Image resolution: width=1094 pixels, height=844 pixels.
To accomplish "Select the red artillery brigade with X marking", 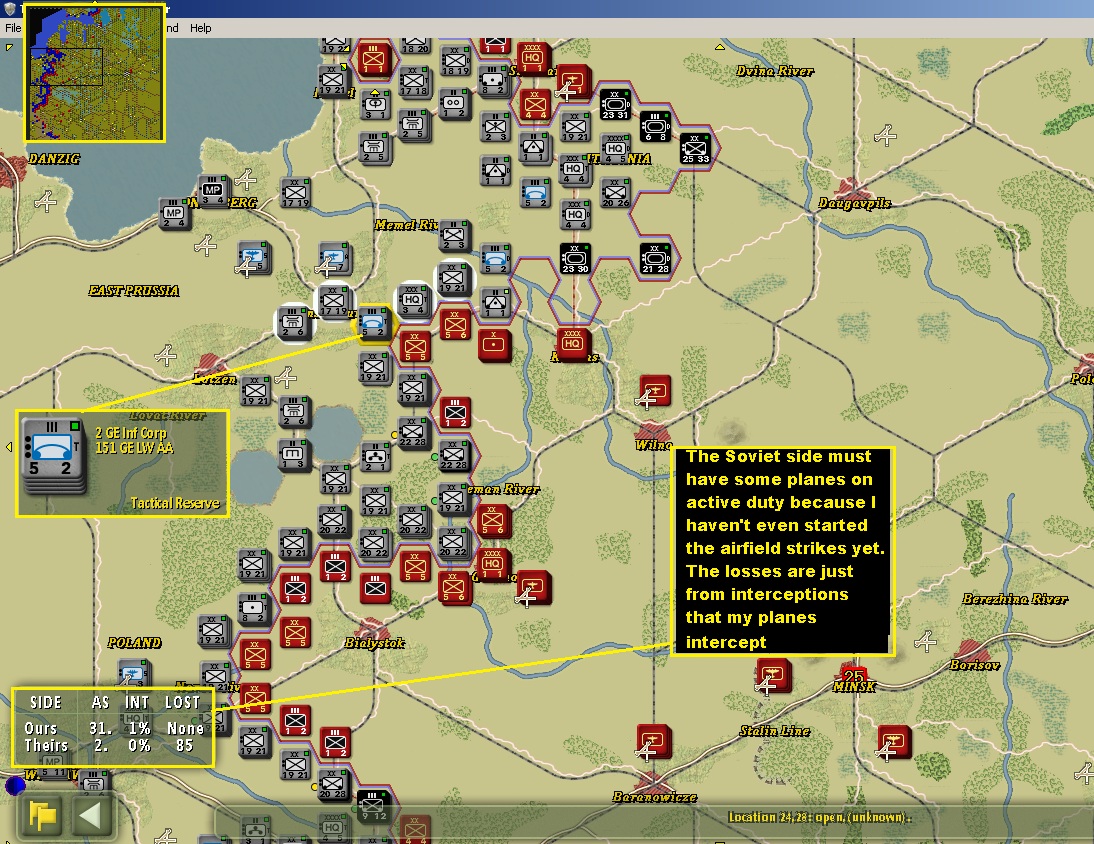I will (x=494, y=345).
